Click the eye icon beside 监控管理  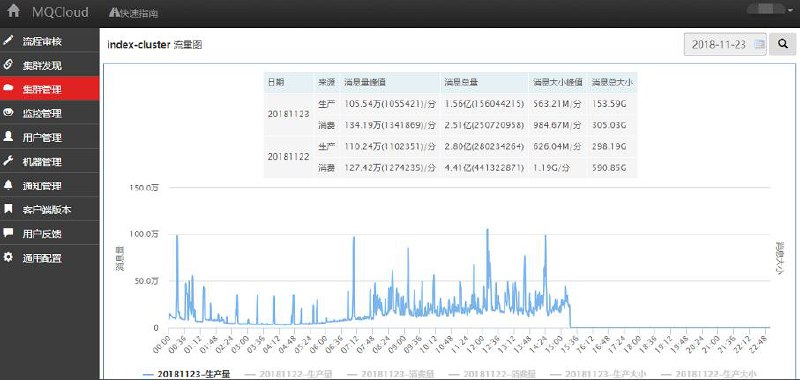[x=8, y=113]
